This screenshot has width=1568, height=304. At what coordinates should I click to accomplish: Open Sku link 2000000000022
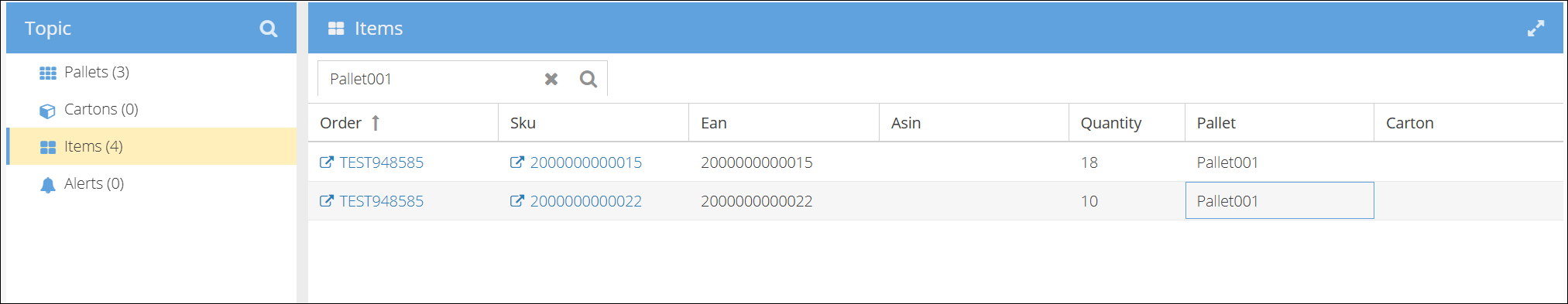(x=586, y=201)
